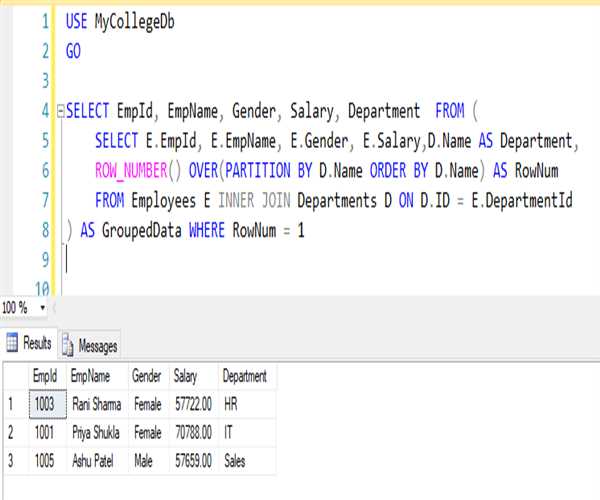
Task: Click the Gender column header
Action: pos(147,377)
